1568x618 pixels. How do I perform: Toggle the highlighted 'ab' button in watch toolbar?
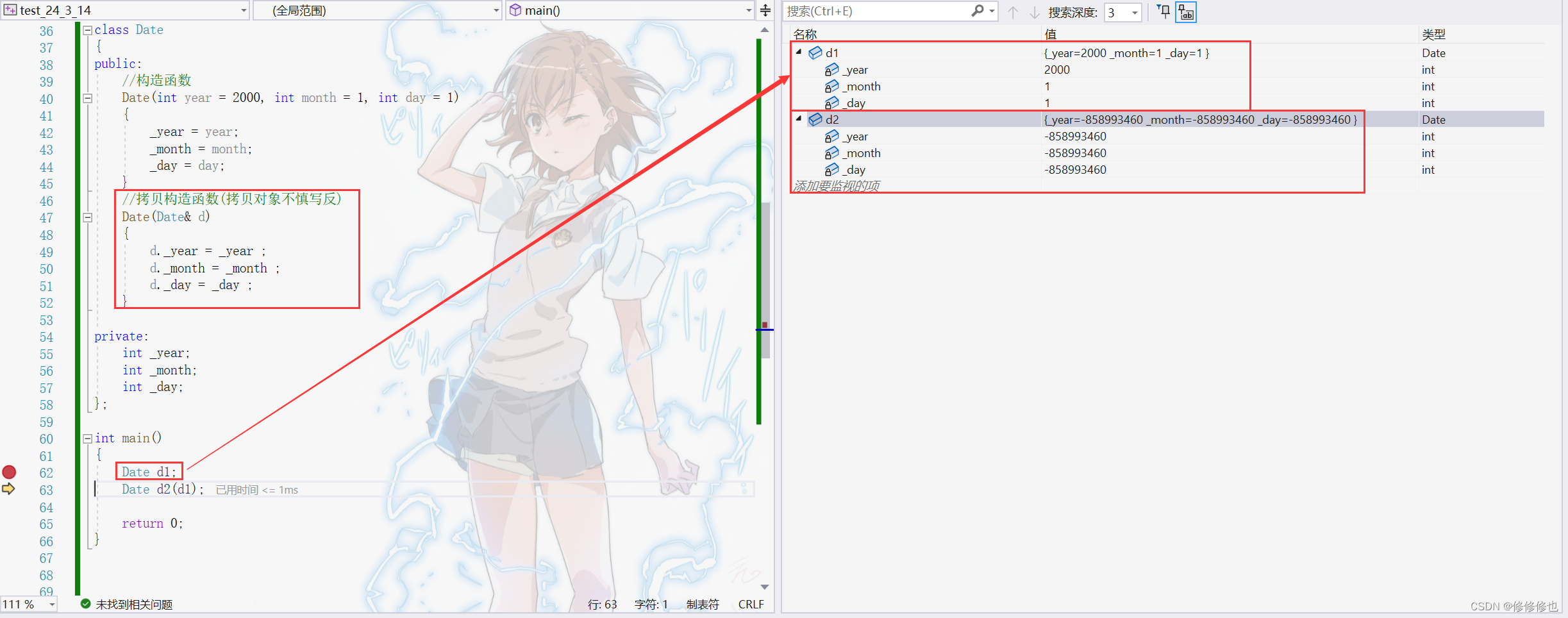(x=1186, y=12)
